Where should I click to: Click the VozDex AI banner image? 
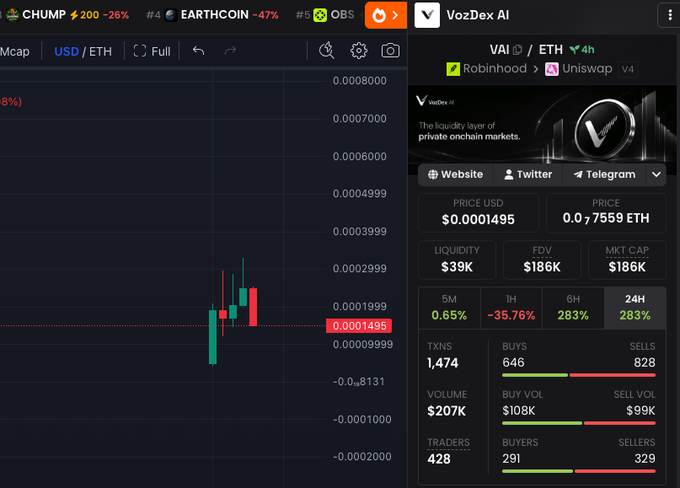pyautogui.click(x=542, y=125)
